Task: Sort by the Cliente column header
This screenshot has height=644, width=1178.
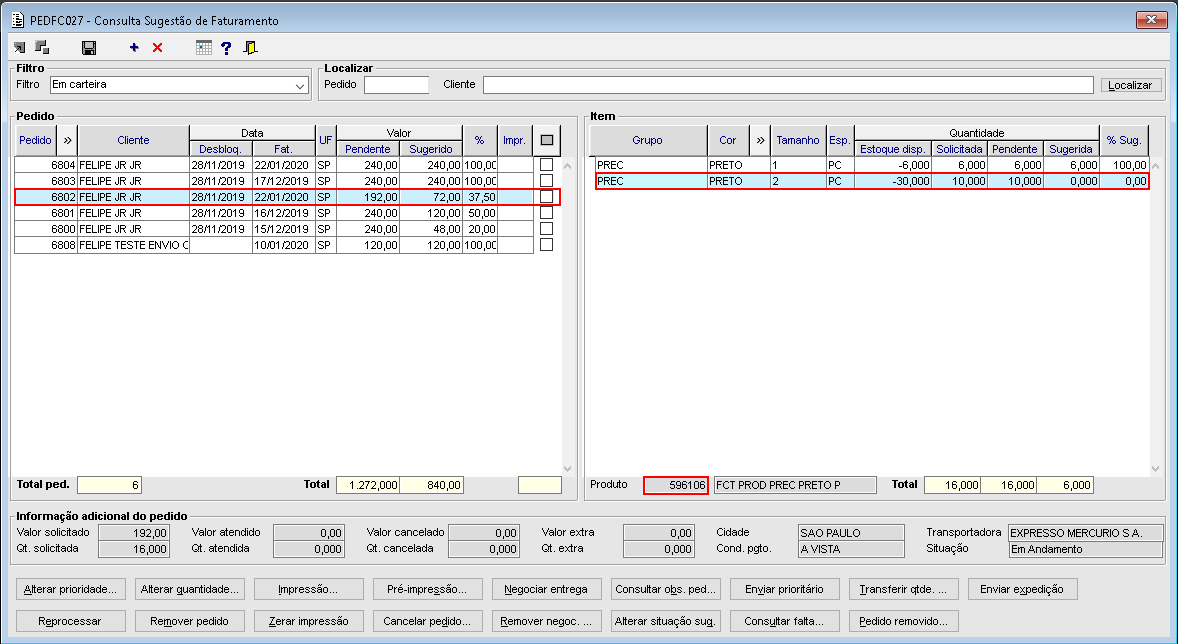Action: (x=133, y=141)
